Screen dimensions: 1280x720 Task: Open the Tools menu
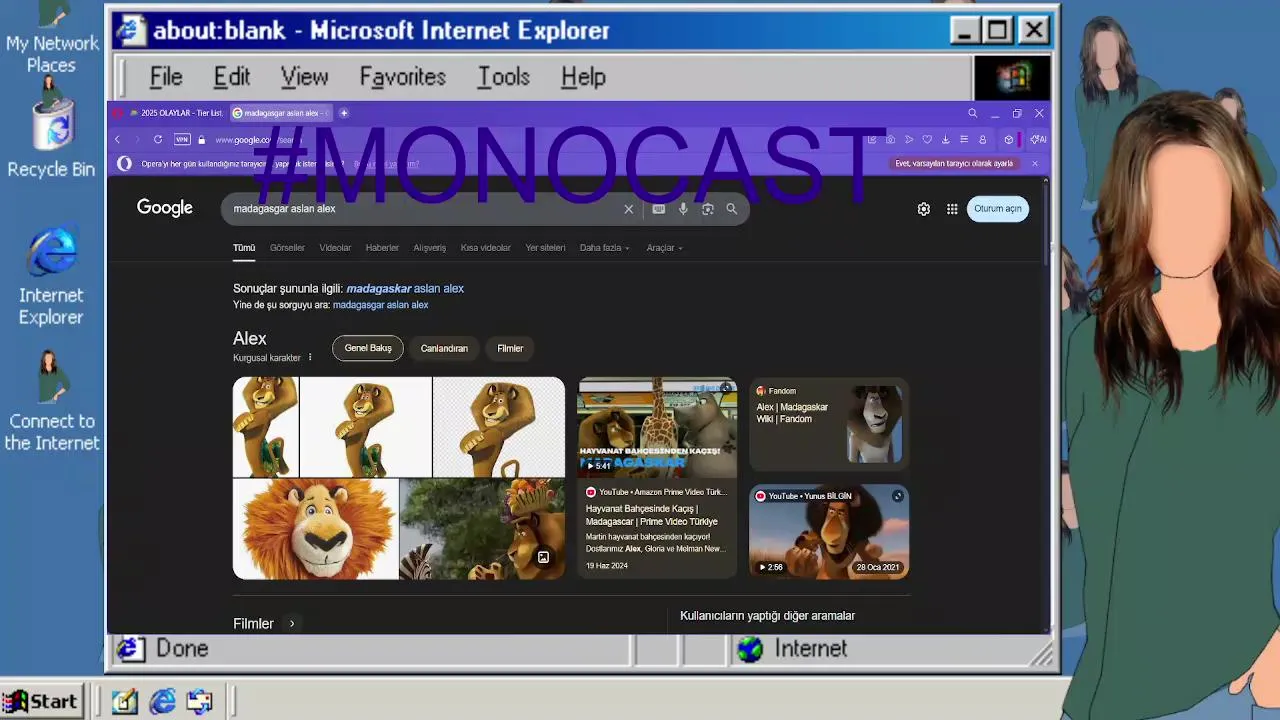point(503,77)
